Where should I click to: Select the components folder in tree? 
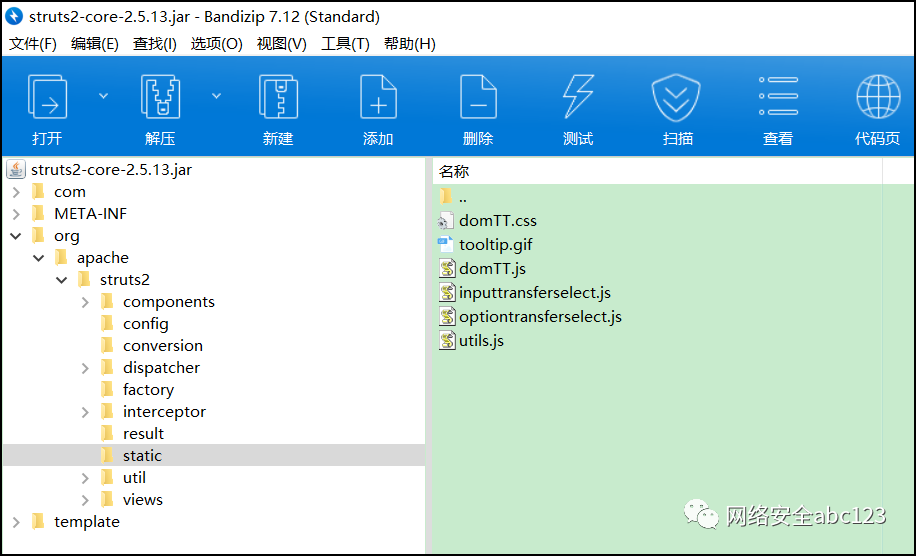coord(169,303)
